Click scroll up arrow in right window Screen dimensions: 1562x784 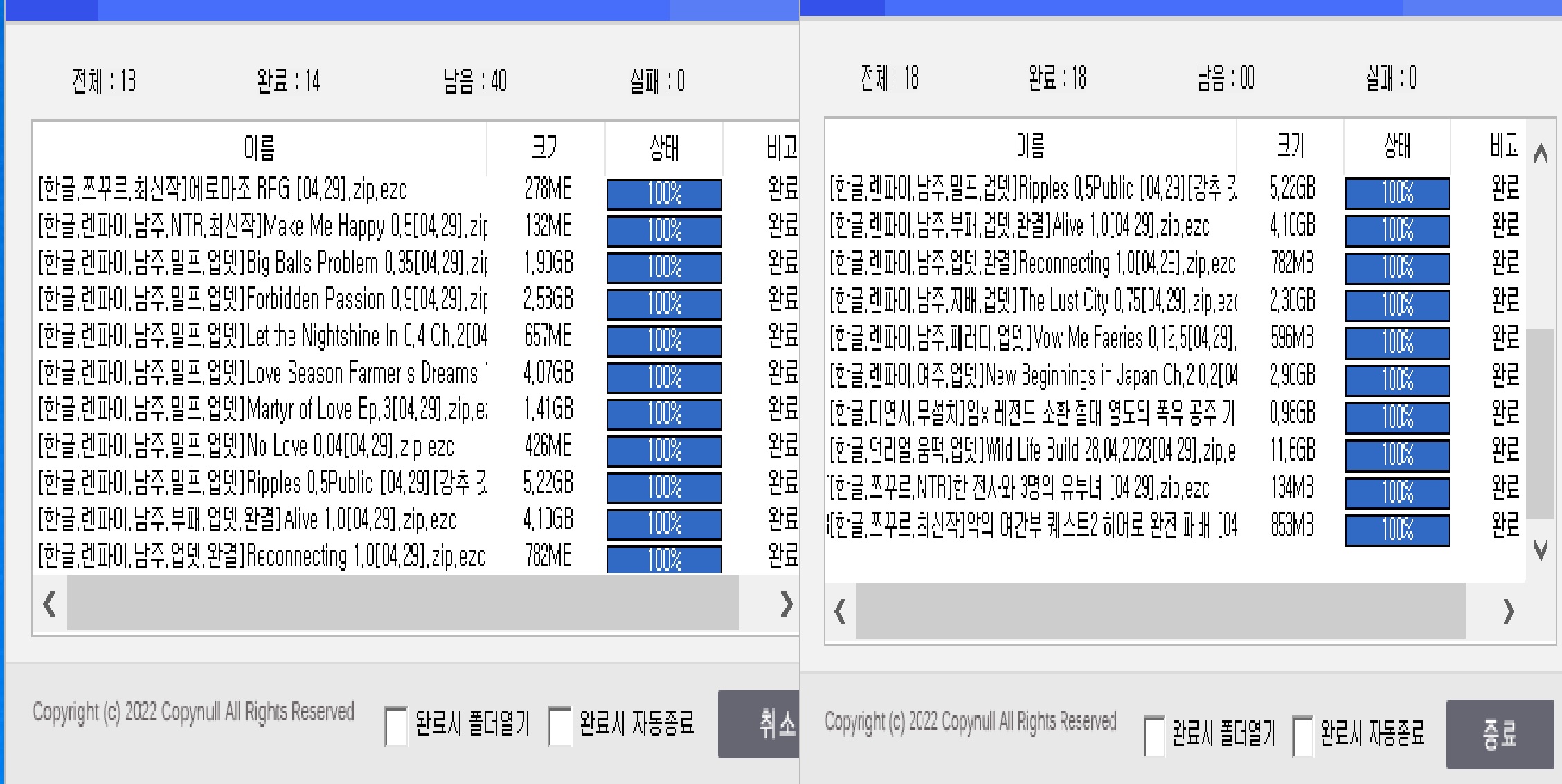[1541, 154]
